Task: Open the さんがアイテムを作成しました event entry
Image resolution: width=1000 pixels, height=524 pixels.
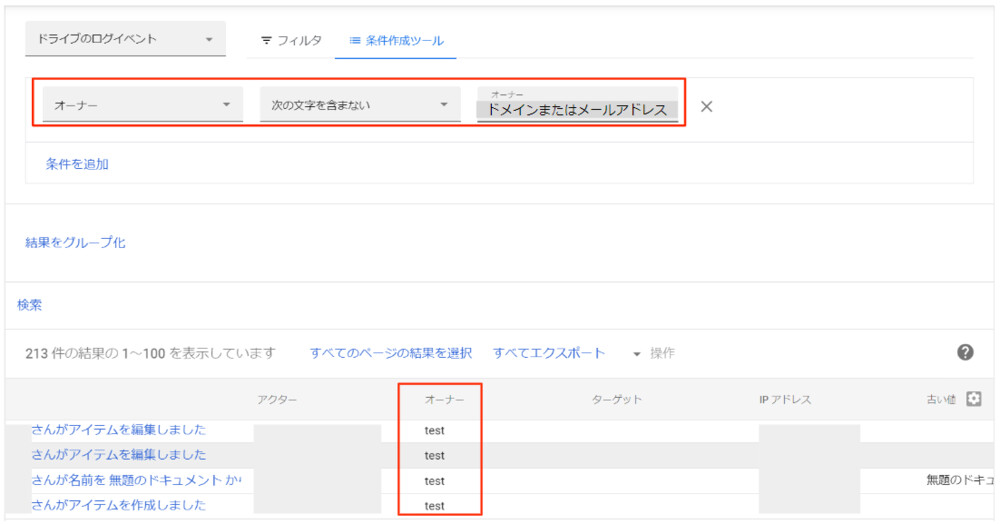Action: [x=119, y=505]
